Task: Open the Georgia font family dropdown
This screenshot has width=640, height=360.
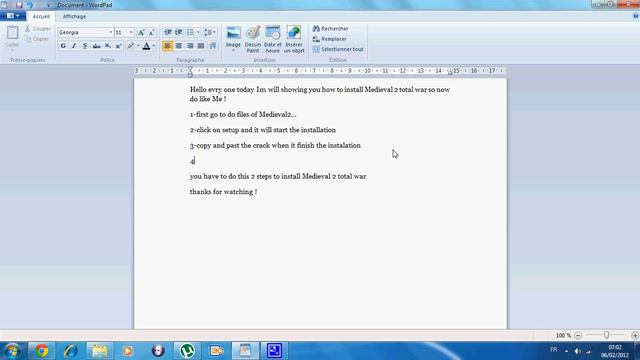Action: pos(110,32)
